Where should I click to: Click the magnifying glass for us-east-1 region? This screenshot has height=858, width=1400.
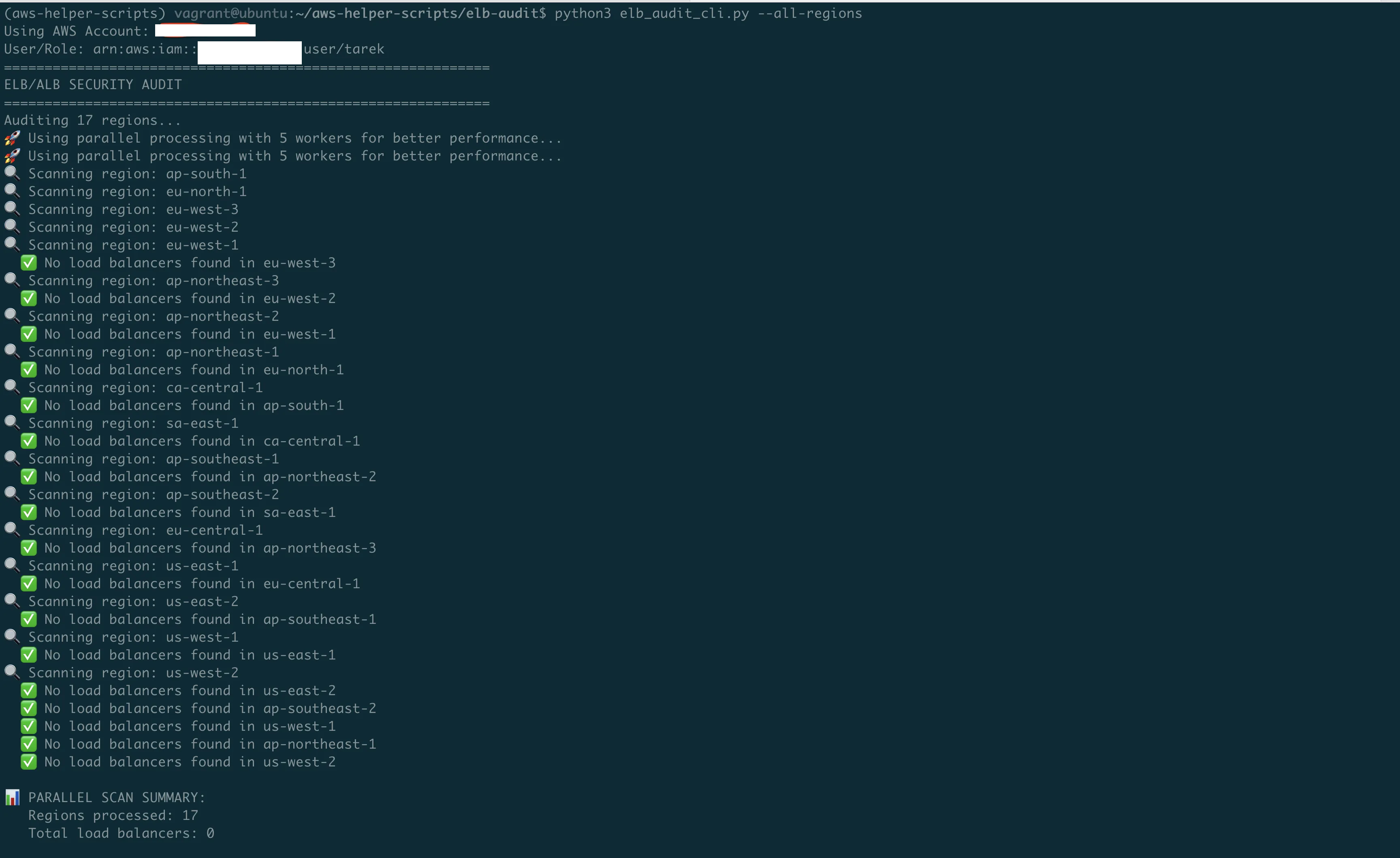coord(11,566)
